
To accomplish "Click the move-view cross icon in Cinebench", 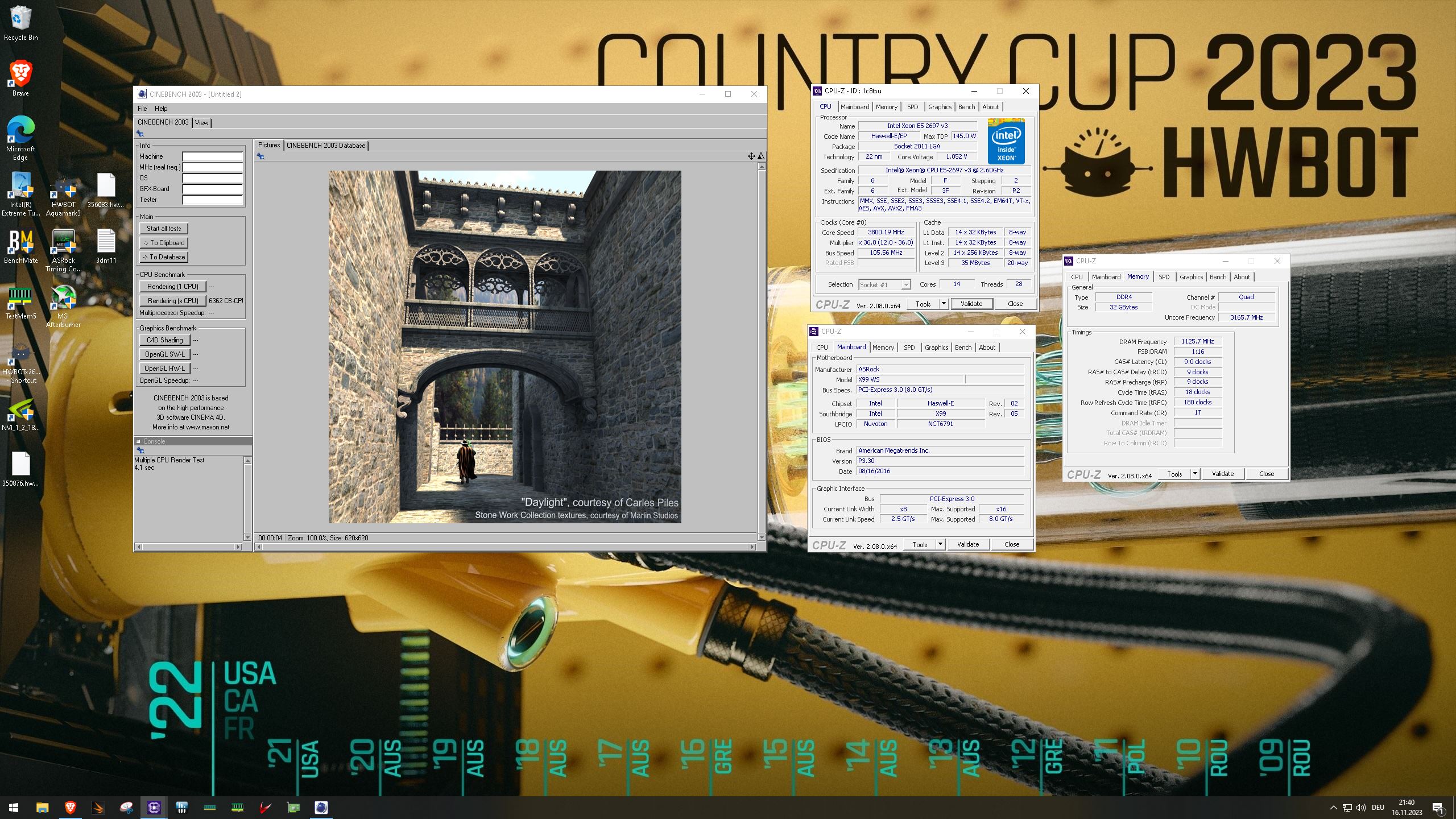I will pyautogui.click(x=751, y=156).
